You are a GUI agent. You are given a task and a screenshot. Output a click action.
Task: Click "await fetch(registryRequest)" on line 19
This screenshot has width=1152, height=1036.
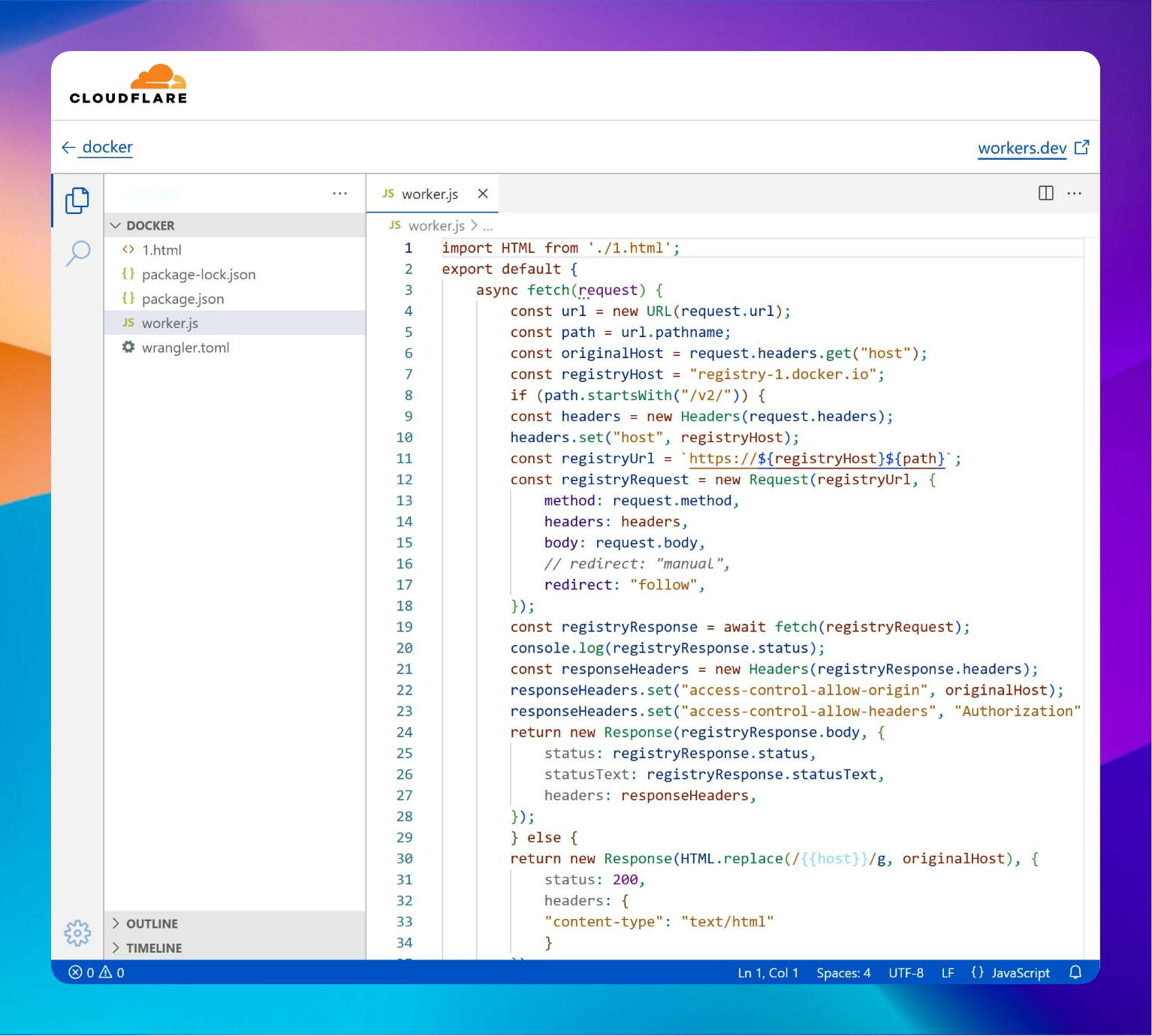click(843, 627)
